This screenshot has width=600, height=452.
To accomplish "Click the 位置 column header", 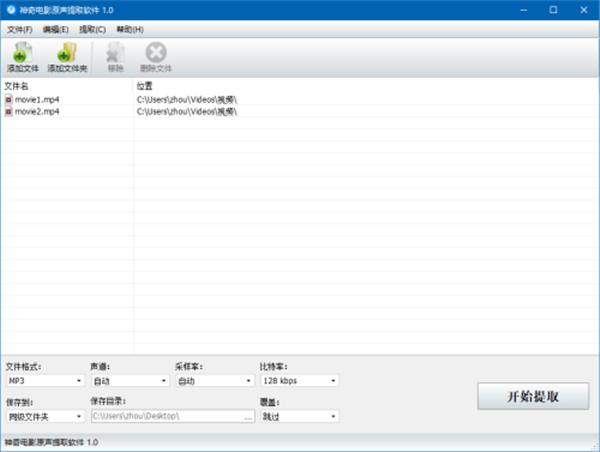I will pyautogui.click(x=144, y=86).
